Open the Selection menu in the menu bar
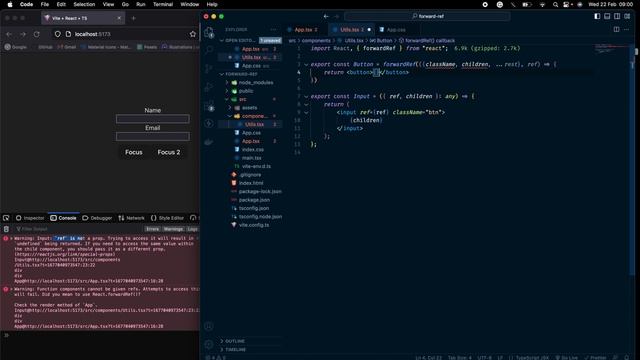Image resolution: width=640 pixels, height=360 pixels. click(x=84, y=4)
